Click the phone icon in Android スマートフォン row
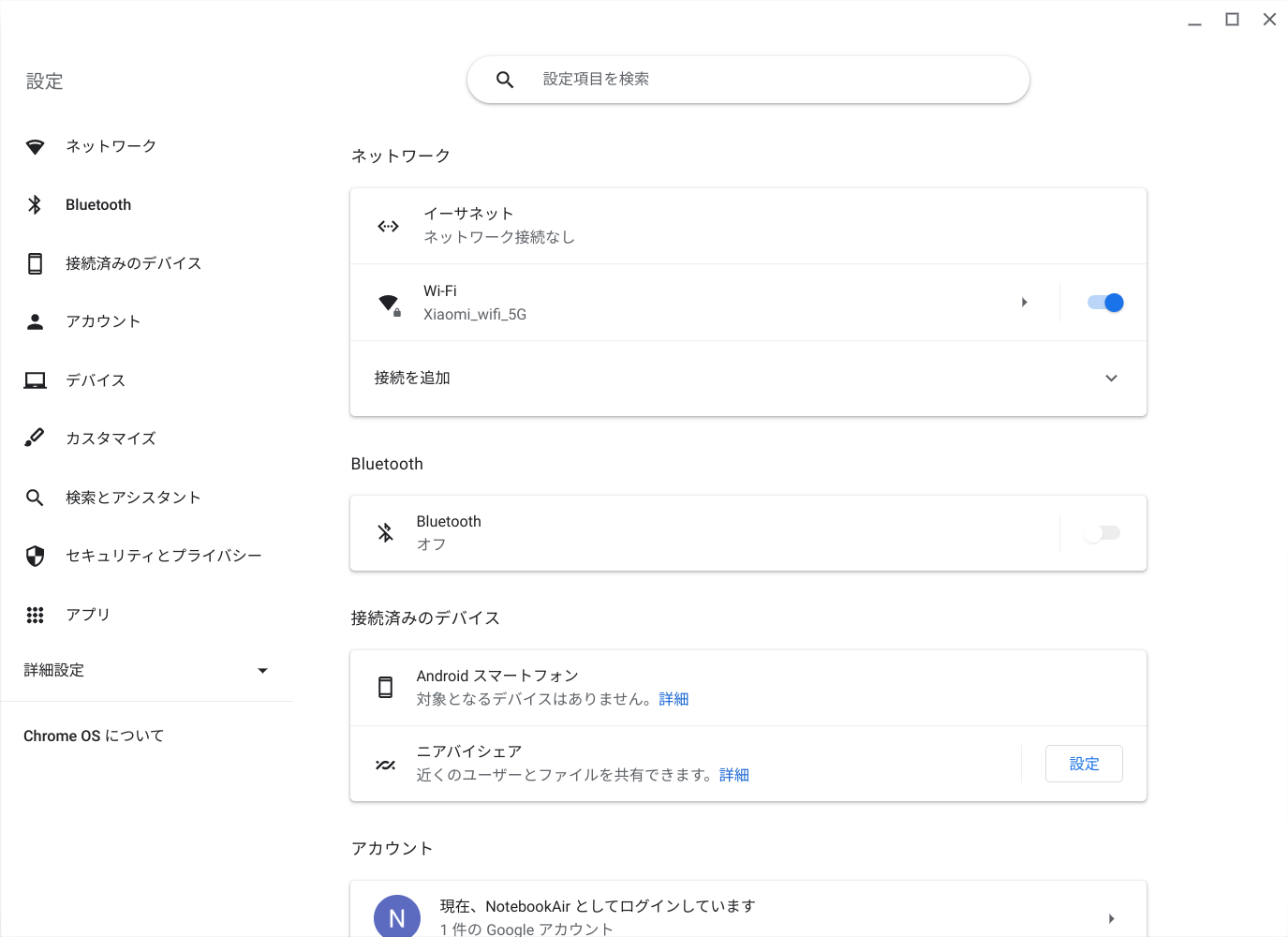Viewport: 1288px width, 937px height. pos(385,688)
